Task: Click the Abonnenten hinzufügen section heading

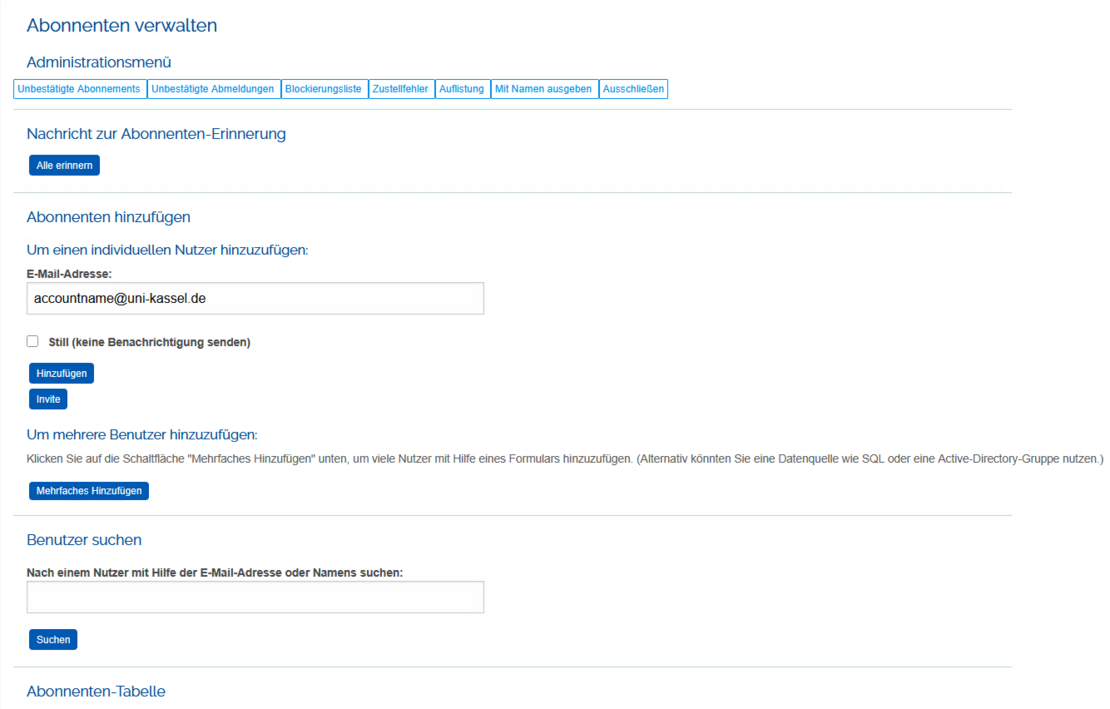Action: [108, 217]
